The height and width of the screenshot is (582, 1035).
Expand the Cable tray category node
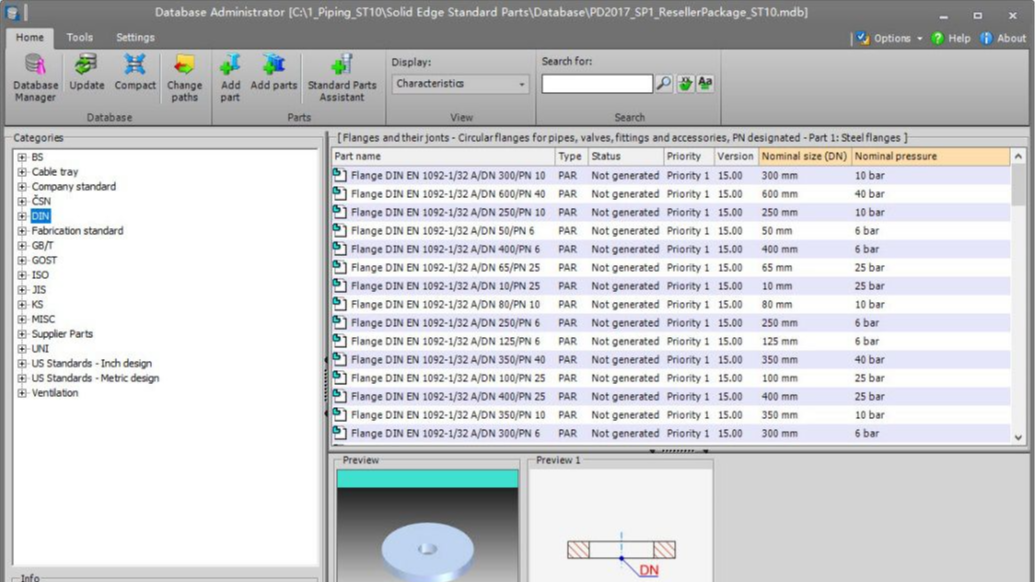(22, 172)
